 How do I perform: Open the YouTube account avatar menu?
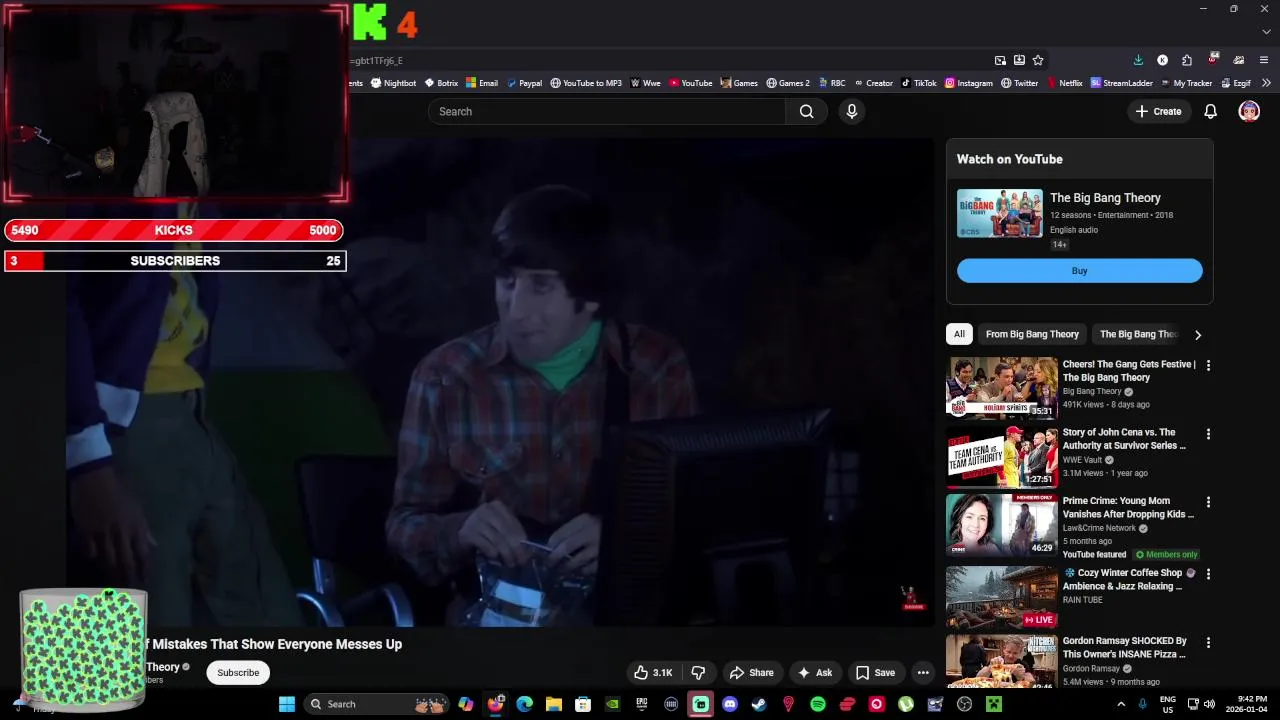tap(1249, 111)
